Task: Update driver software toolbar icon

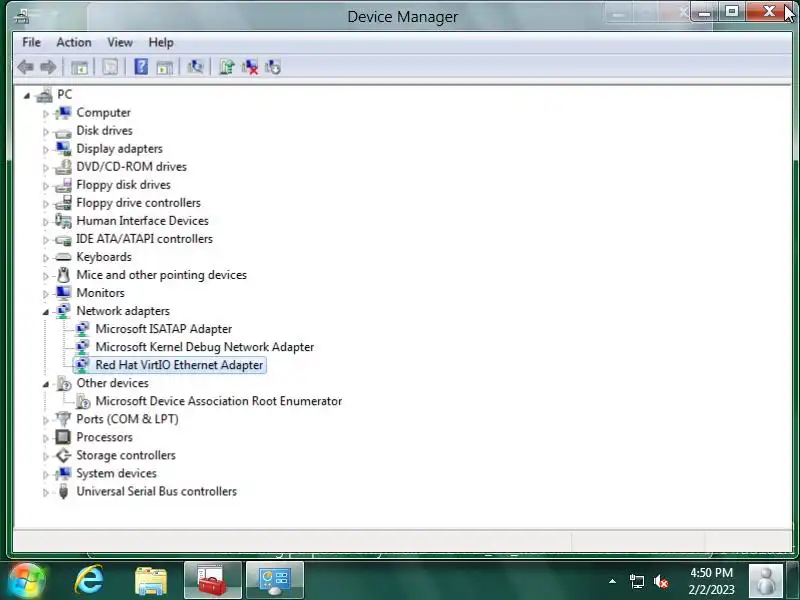Action: pos(227,67)
